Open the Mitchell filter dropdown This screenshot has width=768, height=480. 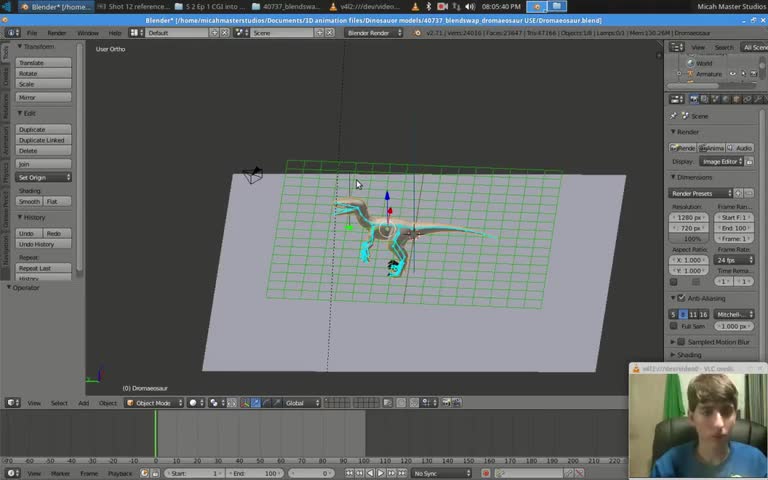734,314
